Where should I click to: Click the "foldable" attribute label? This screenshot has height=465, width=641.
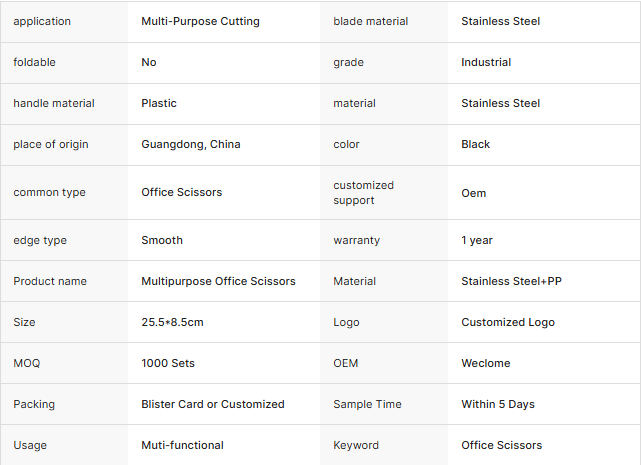click(35, 62)
